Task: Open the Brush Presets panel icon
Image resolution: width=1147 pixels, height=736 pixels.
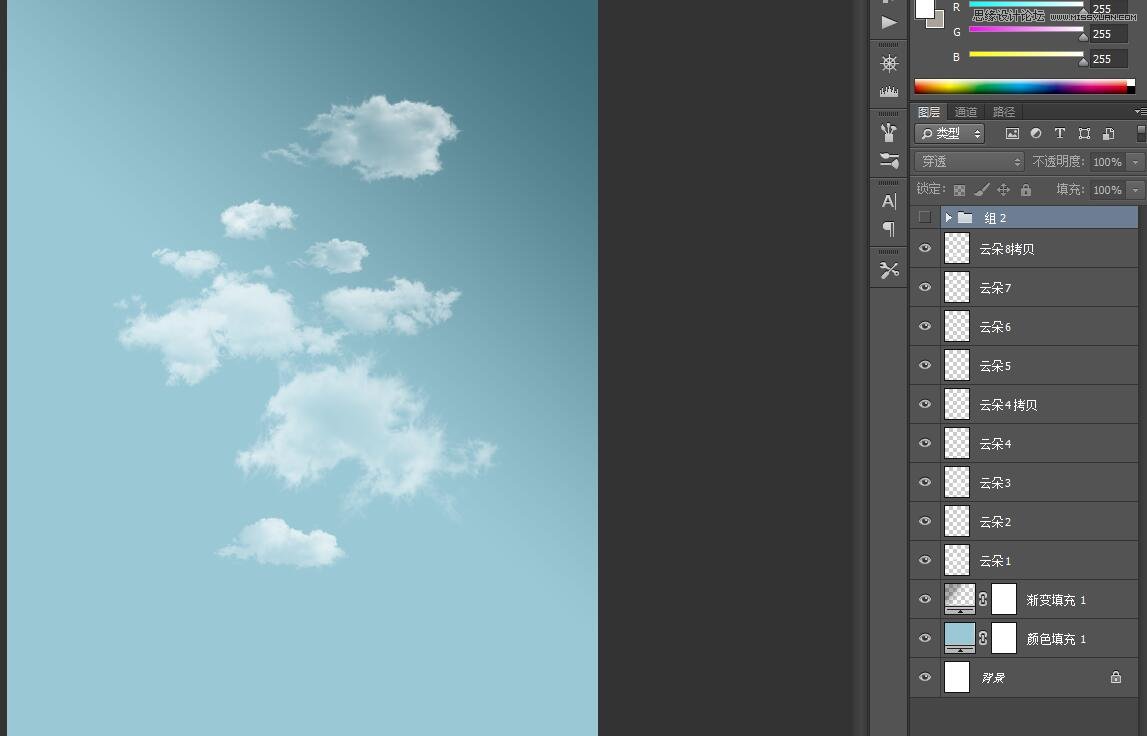Action: point(889,132)
